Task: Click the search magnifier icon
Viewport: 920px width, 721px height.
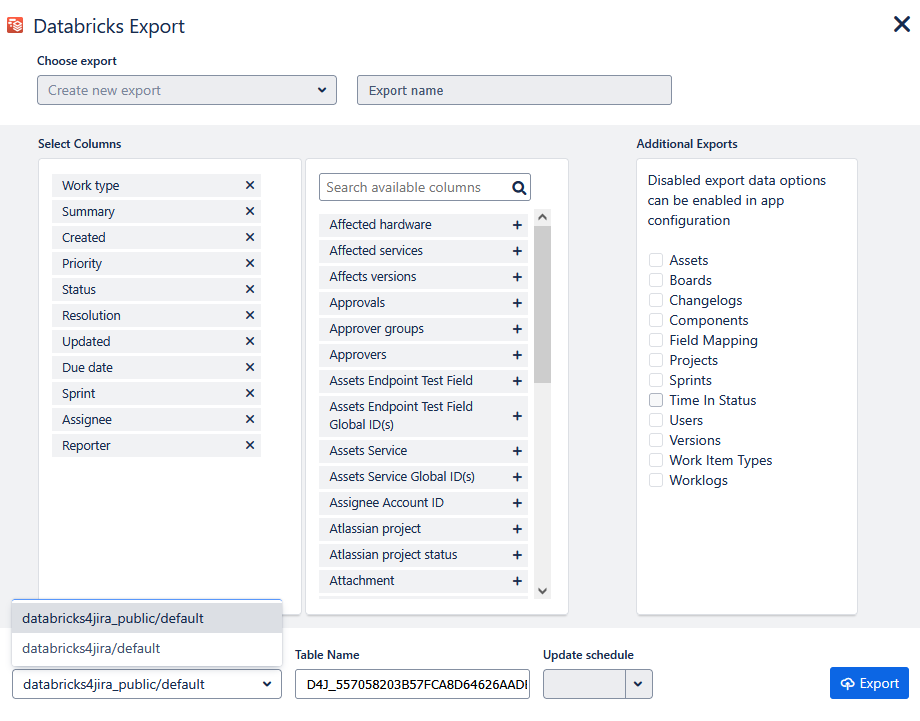Action: [518, 187]
